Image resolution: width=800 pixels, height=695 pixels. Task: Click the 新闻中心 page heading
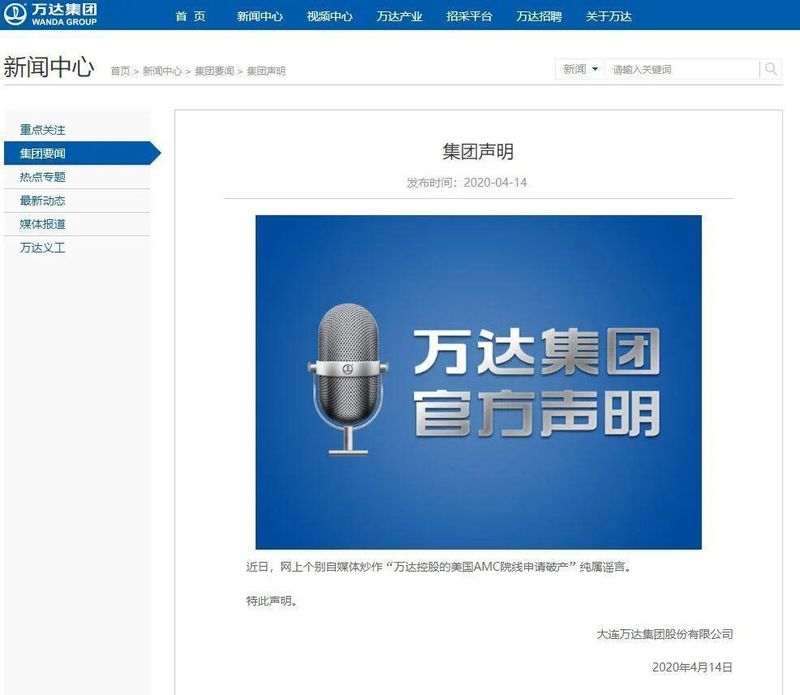[x=49, y=67]
